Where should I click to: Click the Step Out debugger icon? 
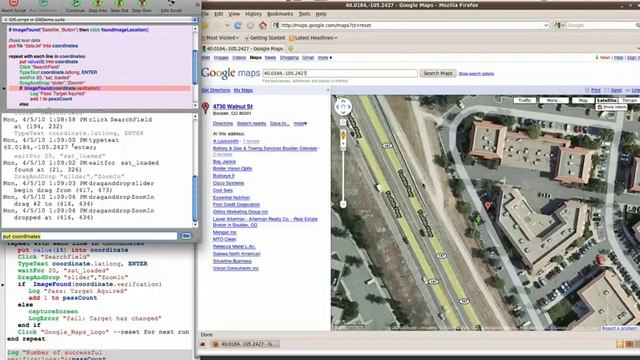coord(120,3)
